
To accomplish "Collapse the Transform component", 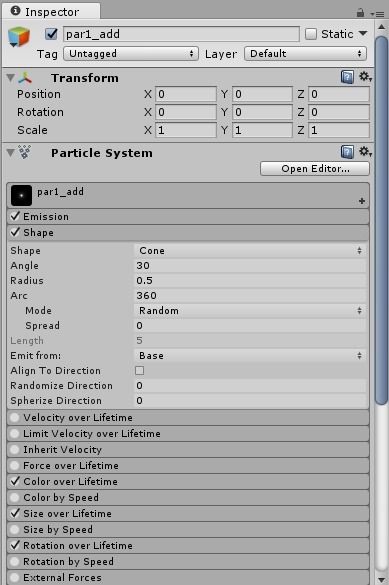I will pyautogui.click(x=10, y=78).
